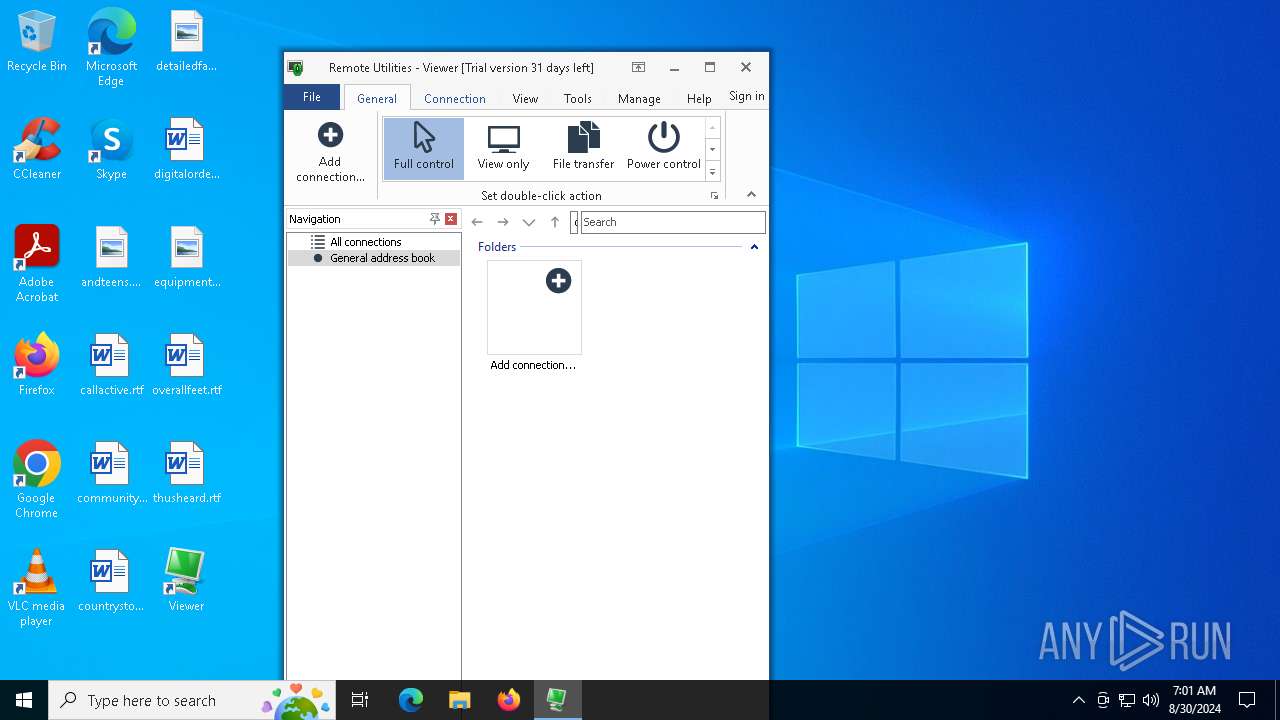This screenshot has height=720, width=1280.
Task: Go up one level arrow
Action: (555, 222)
